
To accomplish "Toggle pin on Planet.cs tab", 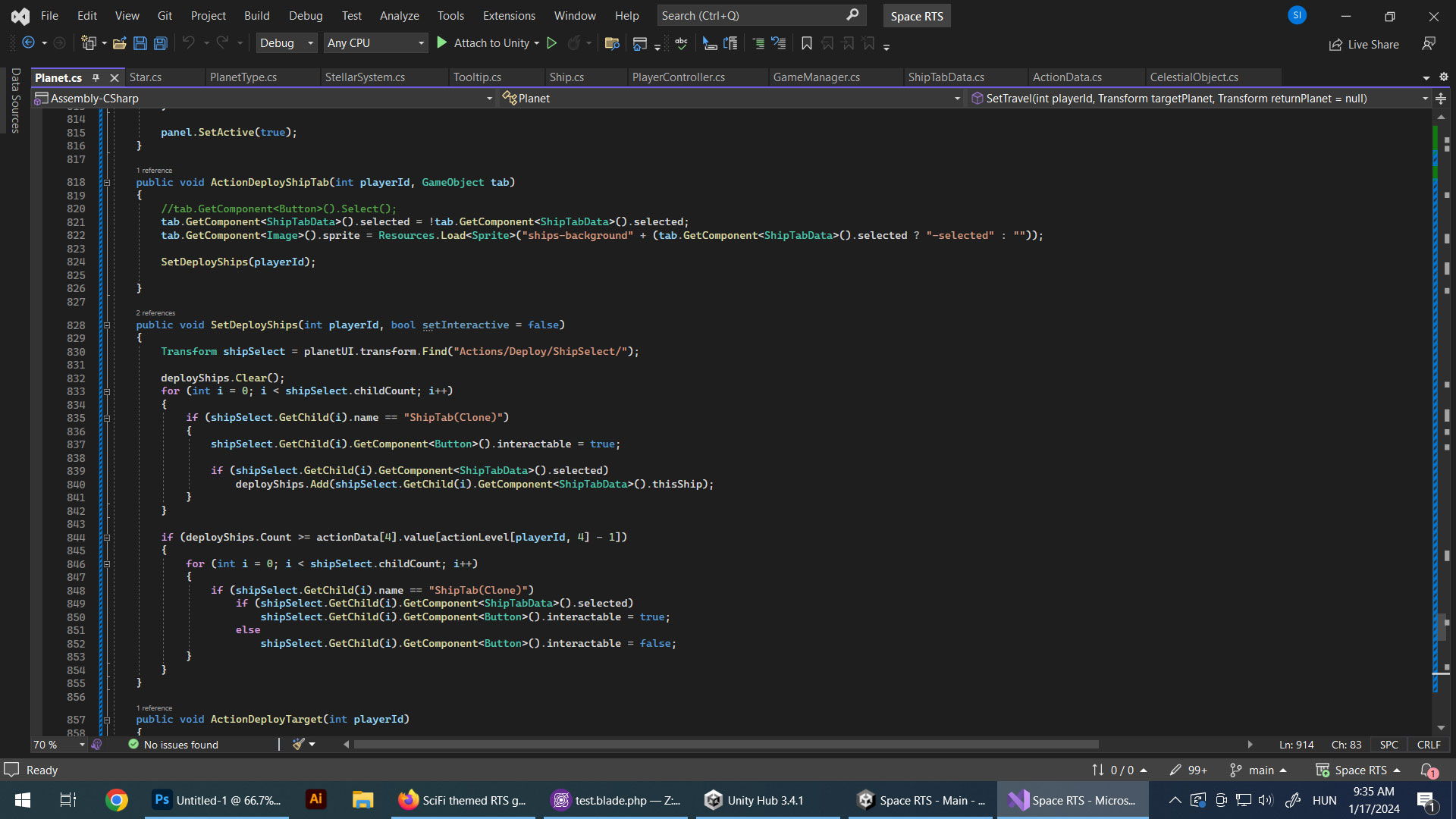I will pyautogui.click(x=96, y=77).
